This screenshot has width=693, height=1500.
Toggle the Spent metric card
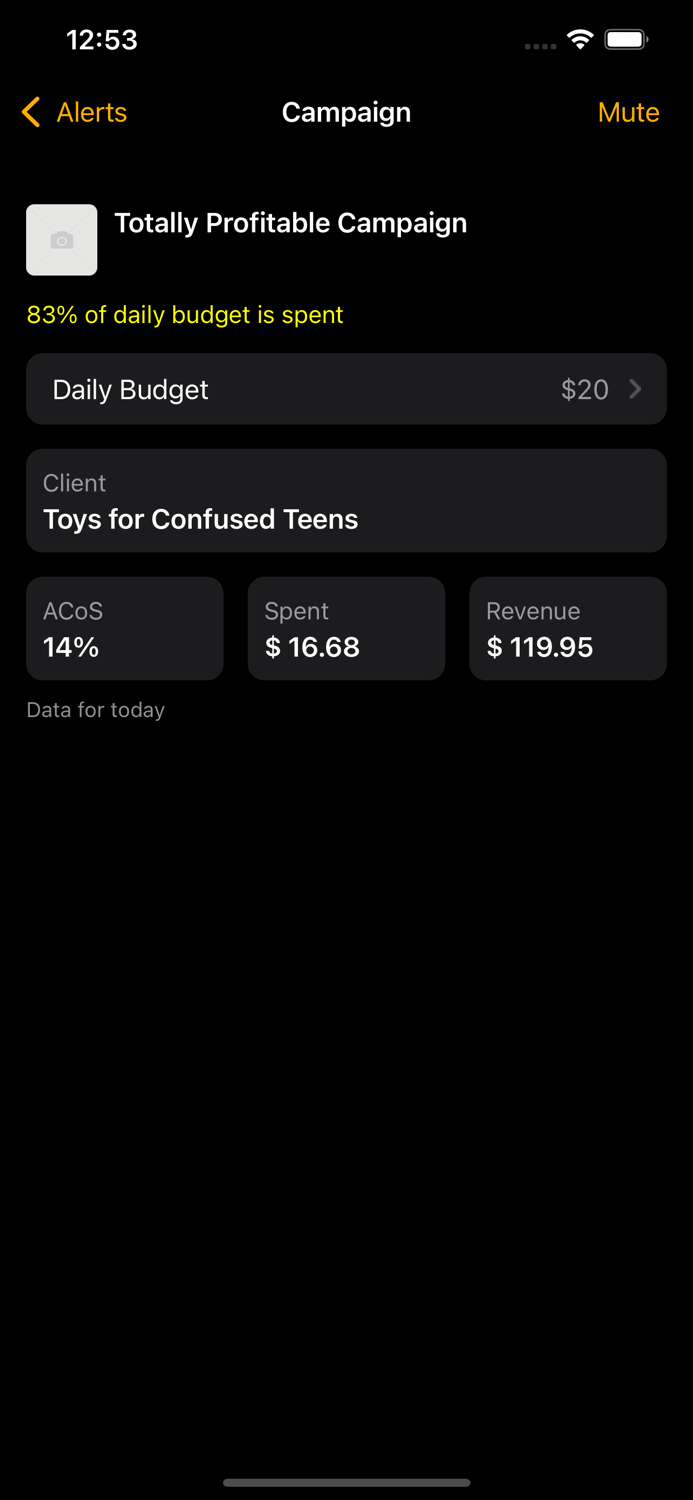346,628
